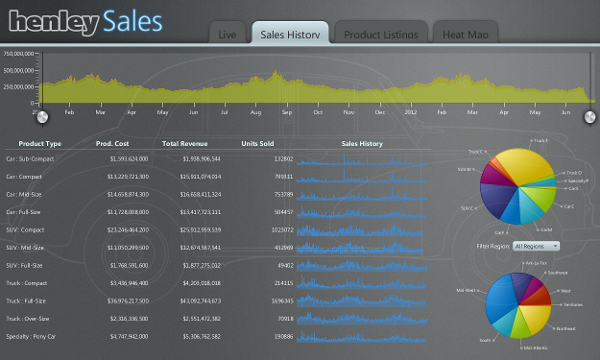
Task: Select the Car : Mid-Size row label
Action: tap(24, 194)
